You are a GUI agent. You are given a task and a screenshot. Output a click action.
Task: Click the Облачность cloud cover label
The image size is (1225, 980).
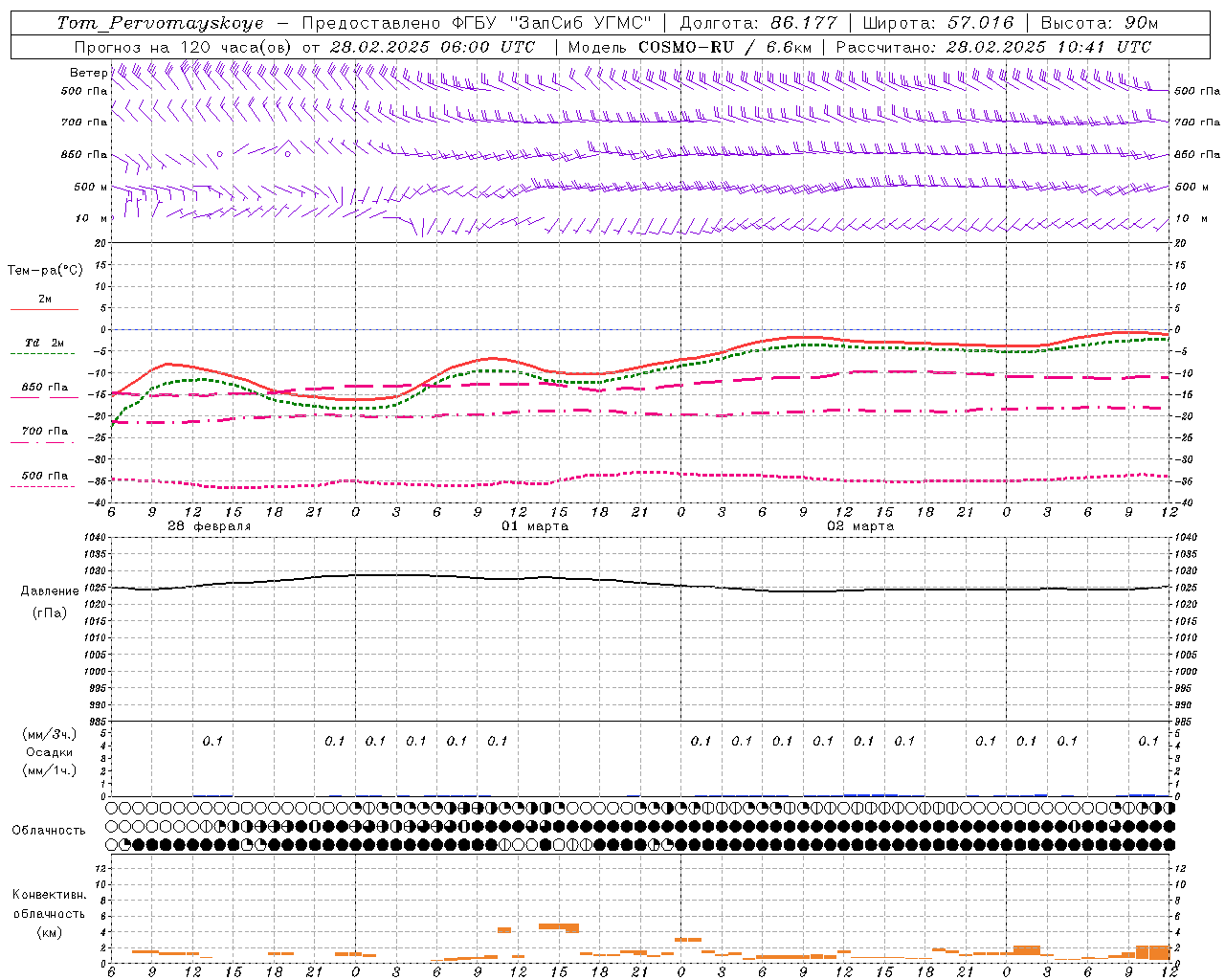point(49,830)
